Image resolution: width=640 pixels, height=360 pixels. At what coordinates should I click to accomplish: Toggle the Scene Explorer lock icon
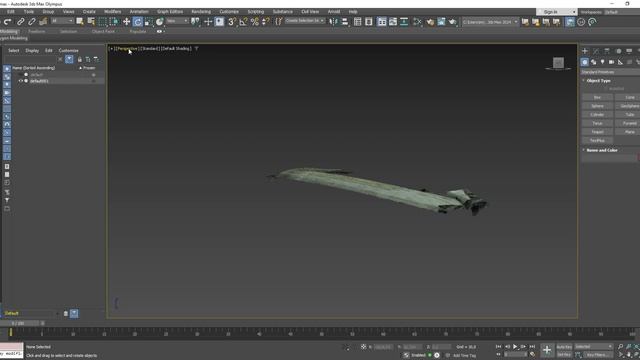click(80, 60)
